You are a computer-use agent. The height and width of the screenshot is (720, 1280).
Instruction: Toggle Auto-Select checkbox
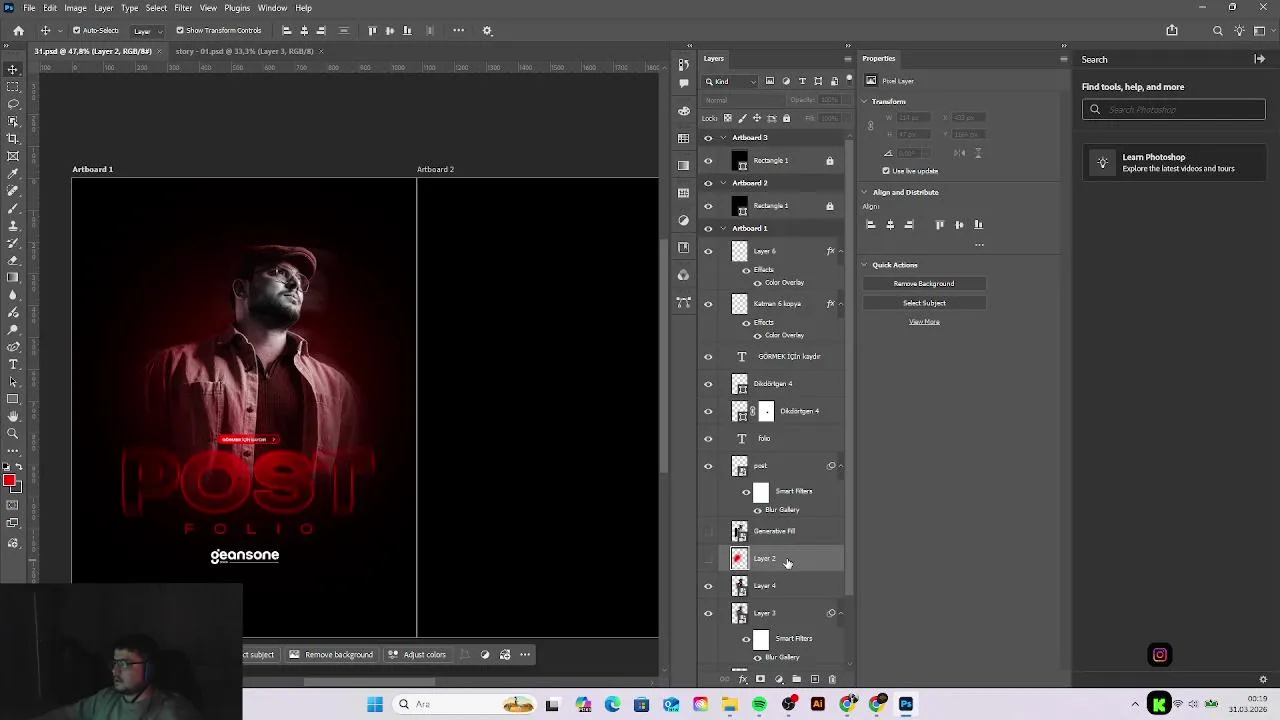tap(76, 31)
